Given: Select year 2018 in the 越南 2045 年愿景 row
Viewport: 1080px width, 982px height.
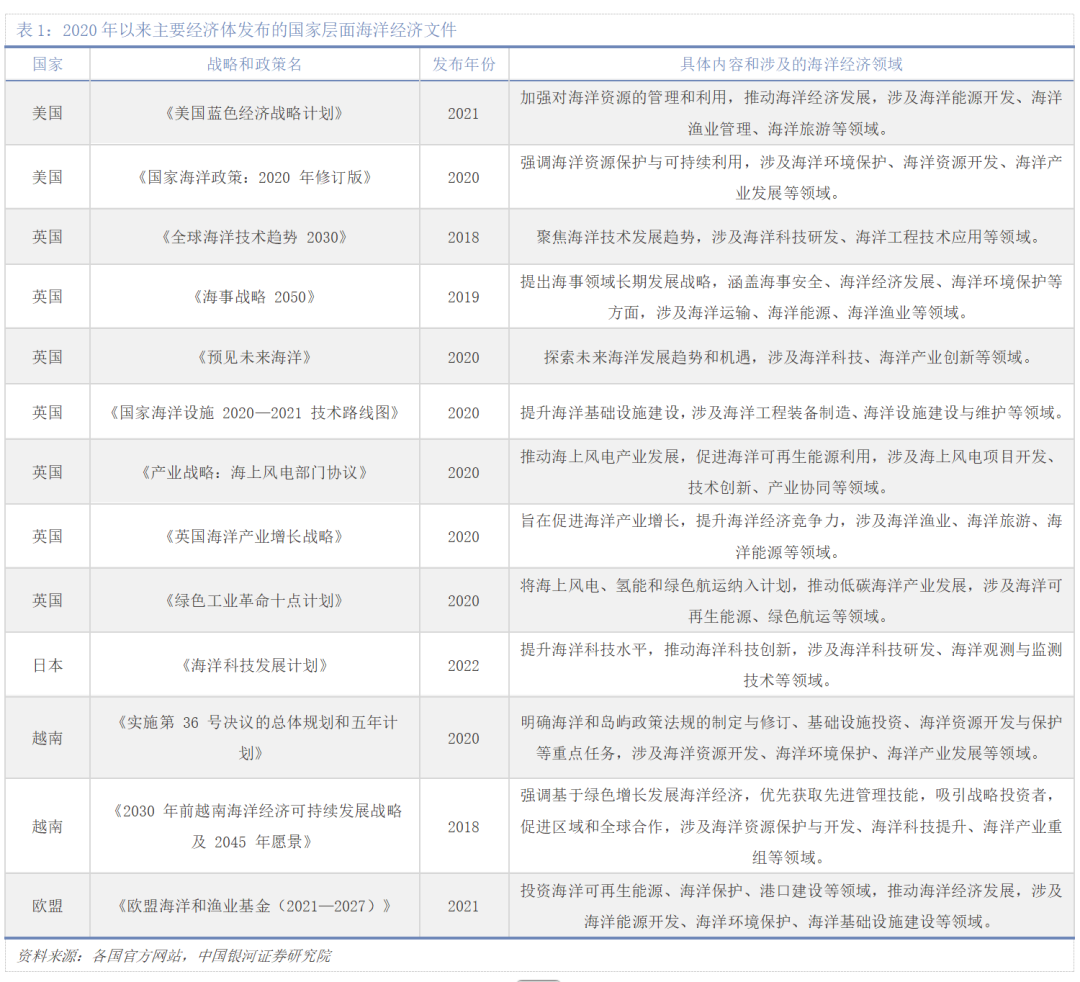Looking at the screenshot, I should (x=464, y=827).
